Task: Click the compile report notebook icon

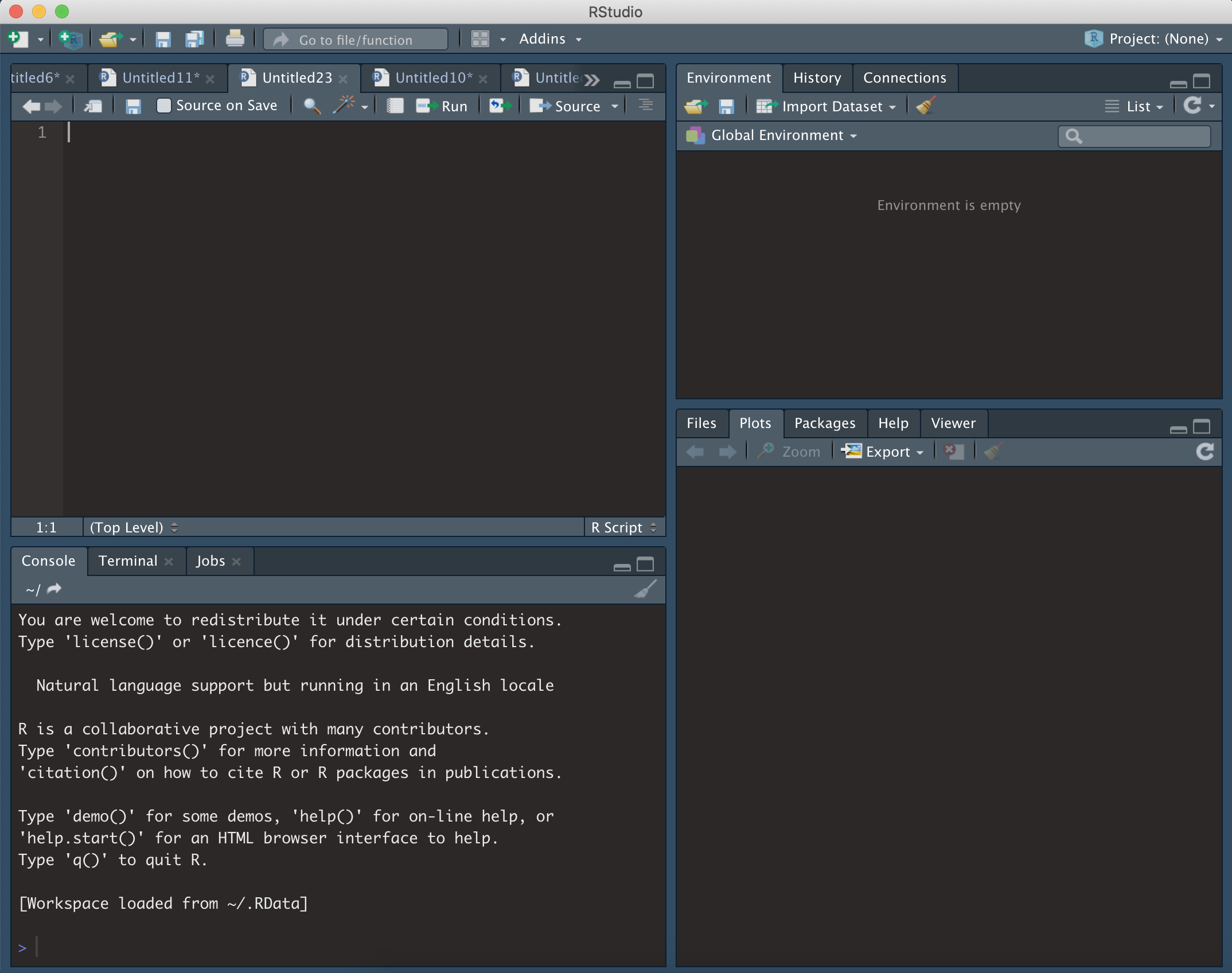Action: [x=395, y=106]
